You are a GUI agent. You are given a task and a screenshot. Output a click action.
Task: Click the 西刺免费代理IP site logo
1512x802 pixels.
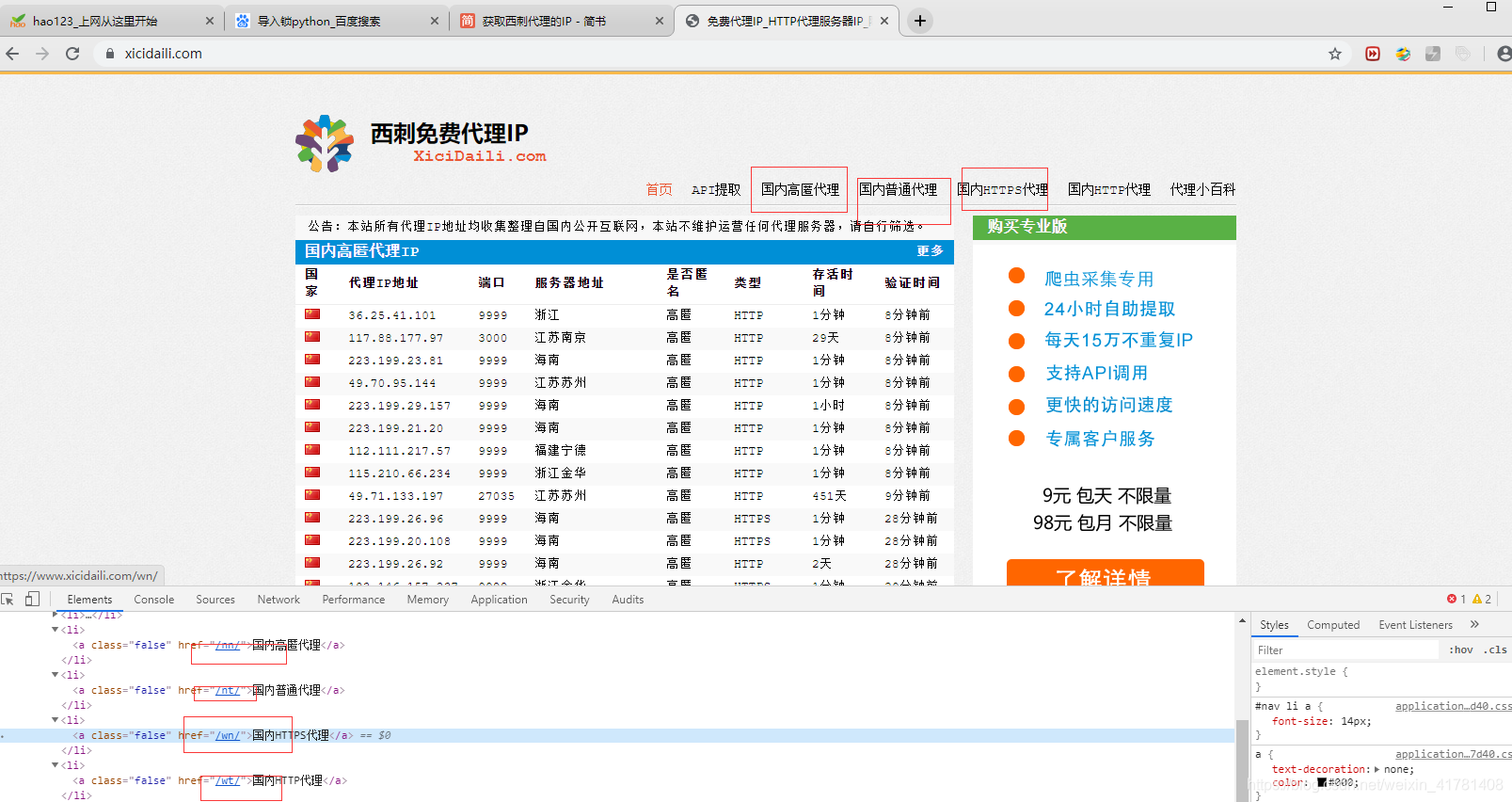click(x=422, y=142)
